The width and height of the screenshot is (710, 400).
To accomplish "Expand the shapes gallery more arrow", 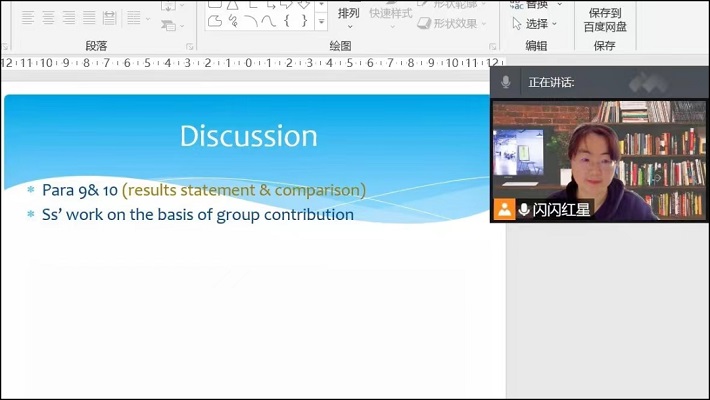I will (321, 21).
